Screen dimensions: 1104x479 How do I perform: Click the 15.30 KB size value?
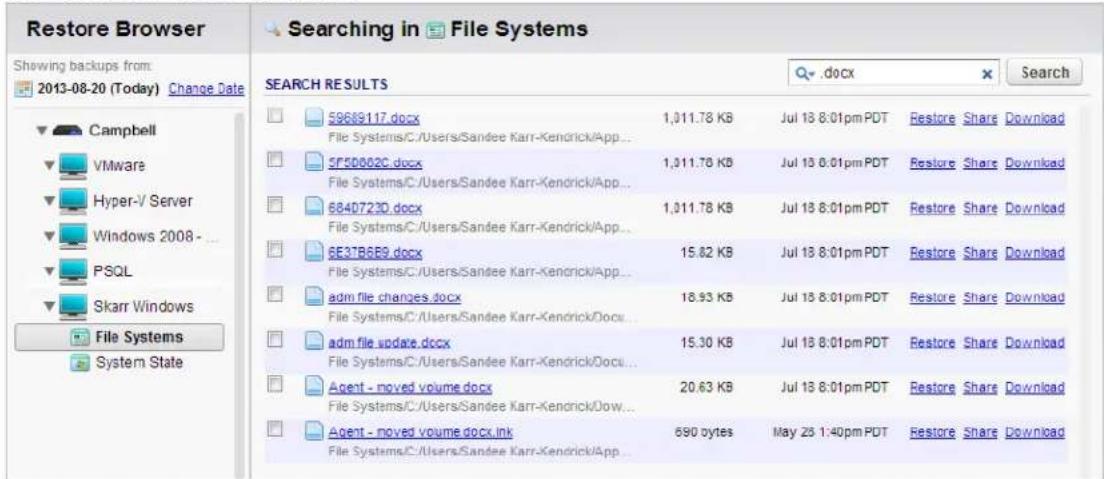[705, 343]
